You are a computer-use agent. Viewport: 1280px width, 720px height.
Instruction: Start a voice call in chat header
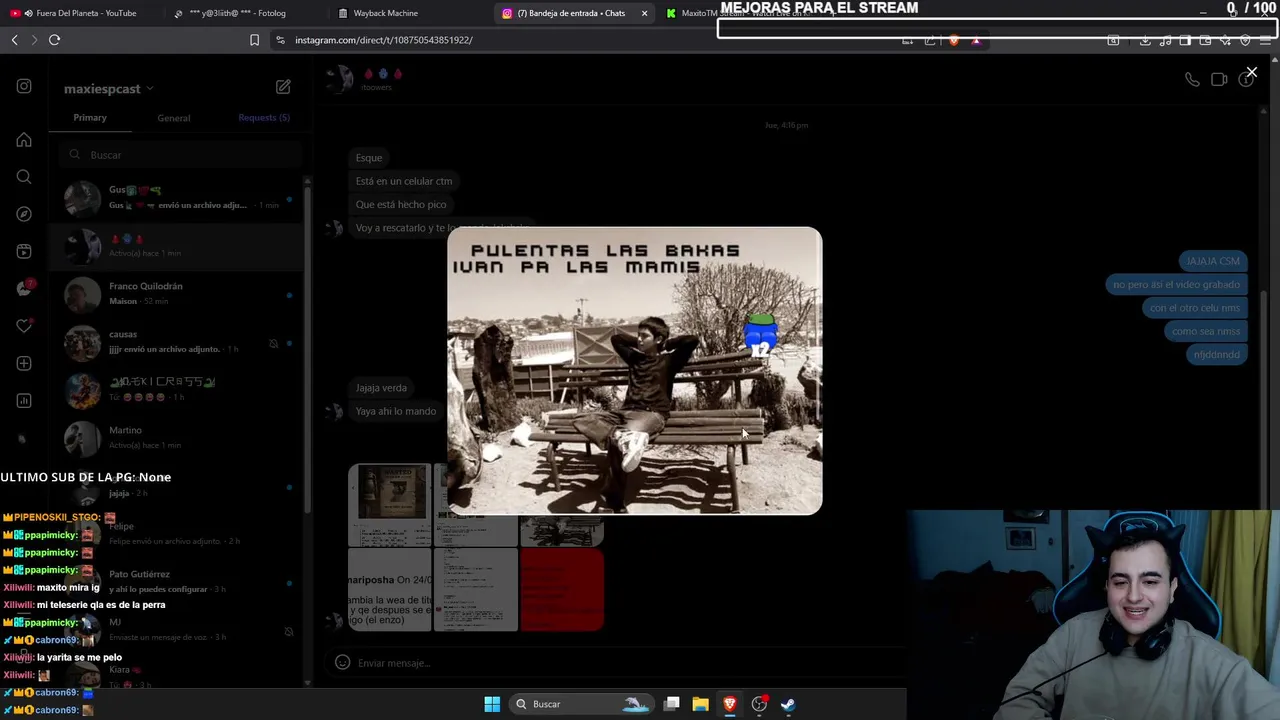click(1192, 79)
